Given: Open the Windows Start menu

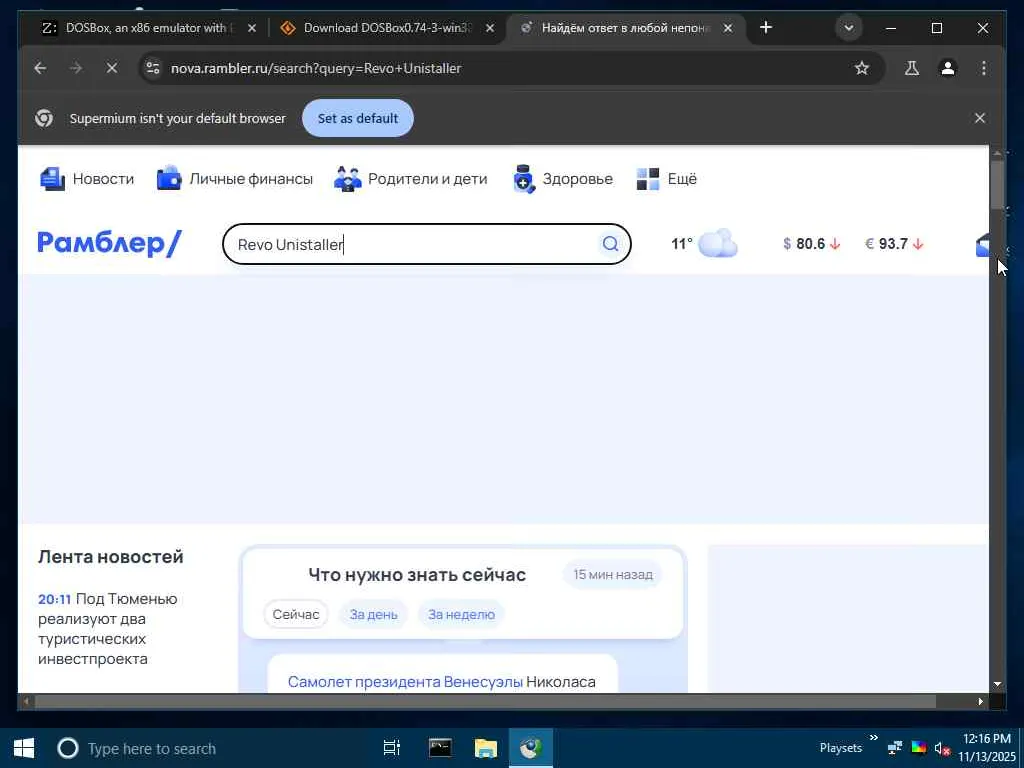Looking at the screenshot, I should [x=24, y=748].
